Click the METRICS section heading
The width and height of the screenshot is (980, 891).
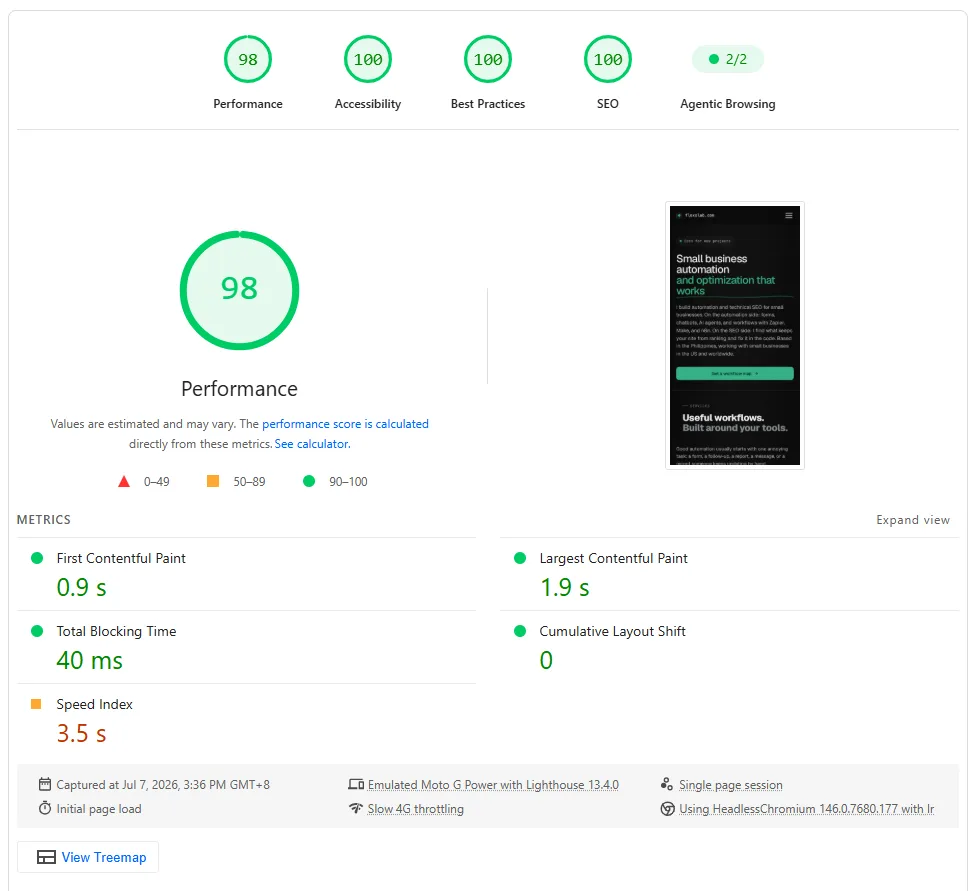[44, 520]
